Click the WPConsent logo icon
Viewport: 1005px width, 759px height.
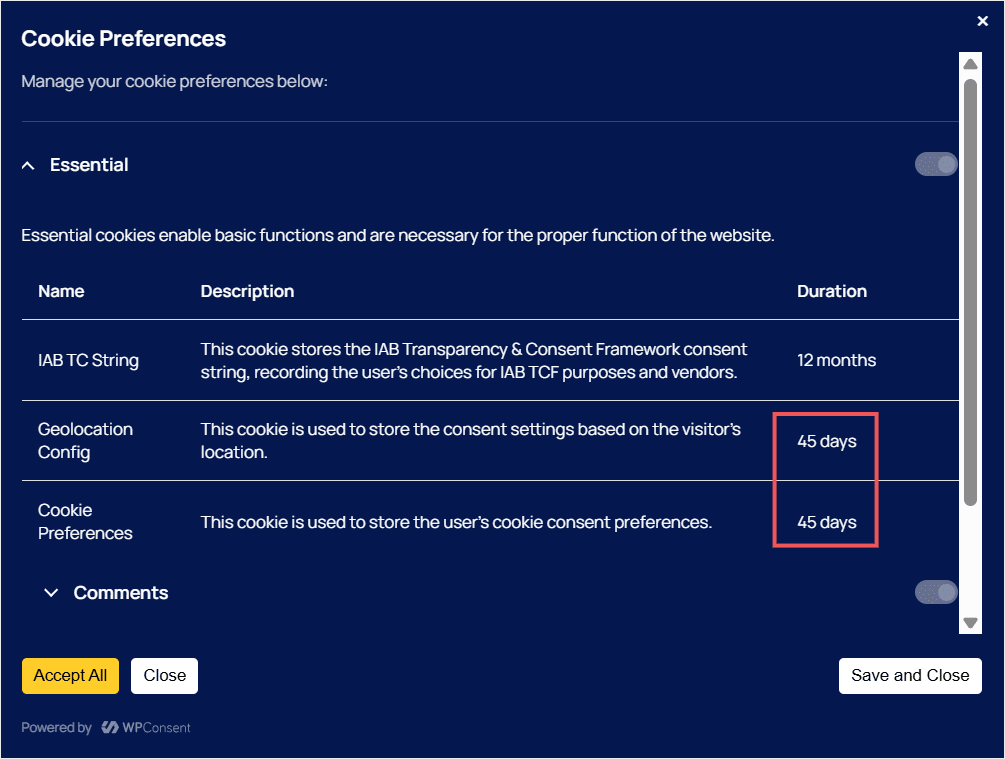[110, 728]
